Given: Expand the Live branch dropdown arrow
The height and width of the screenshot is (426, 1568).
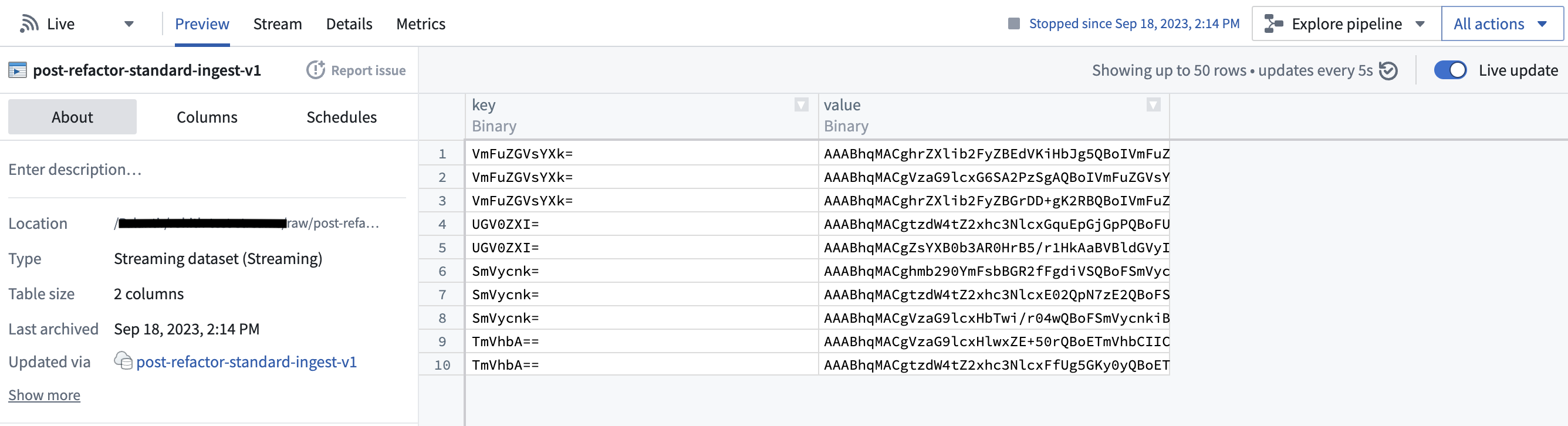Looking at the screenshot, I should click(x=129, y=24).
